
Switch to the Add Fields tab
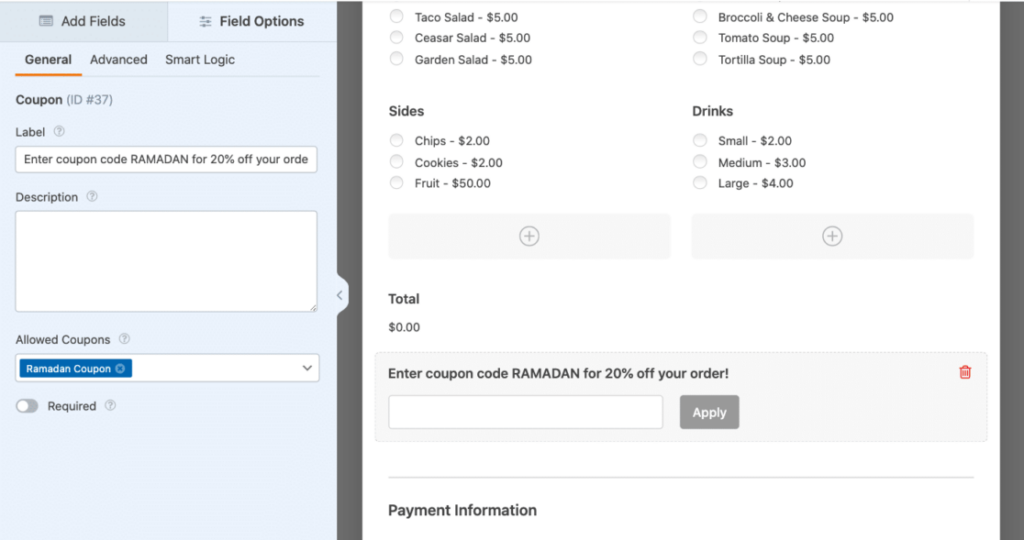click(83, 21)
